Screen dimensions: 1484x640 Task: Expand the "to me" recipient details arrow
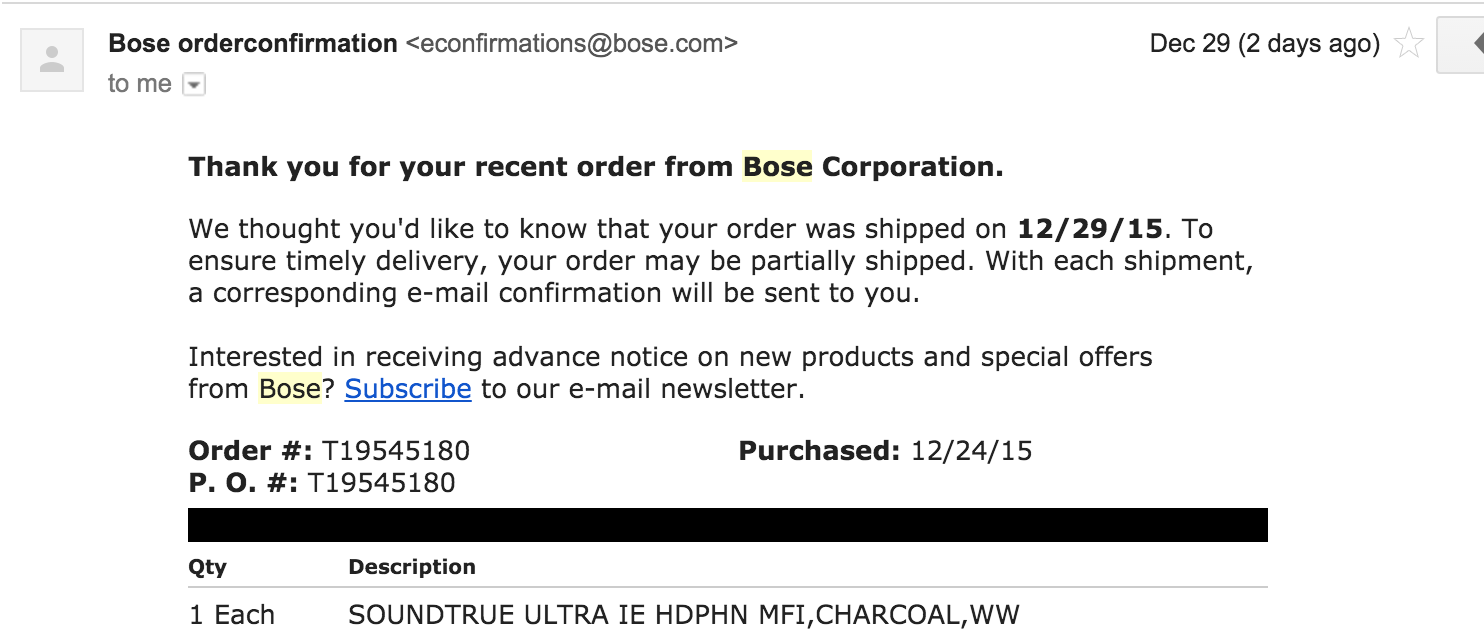pyautogui.click(x=194, y=85)
